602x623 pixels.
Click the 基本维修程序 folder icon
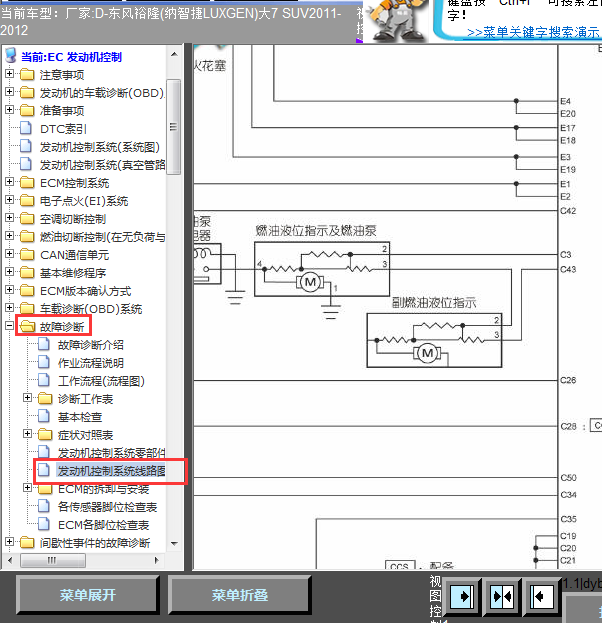pos(27,272)
